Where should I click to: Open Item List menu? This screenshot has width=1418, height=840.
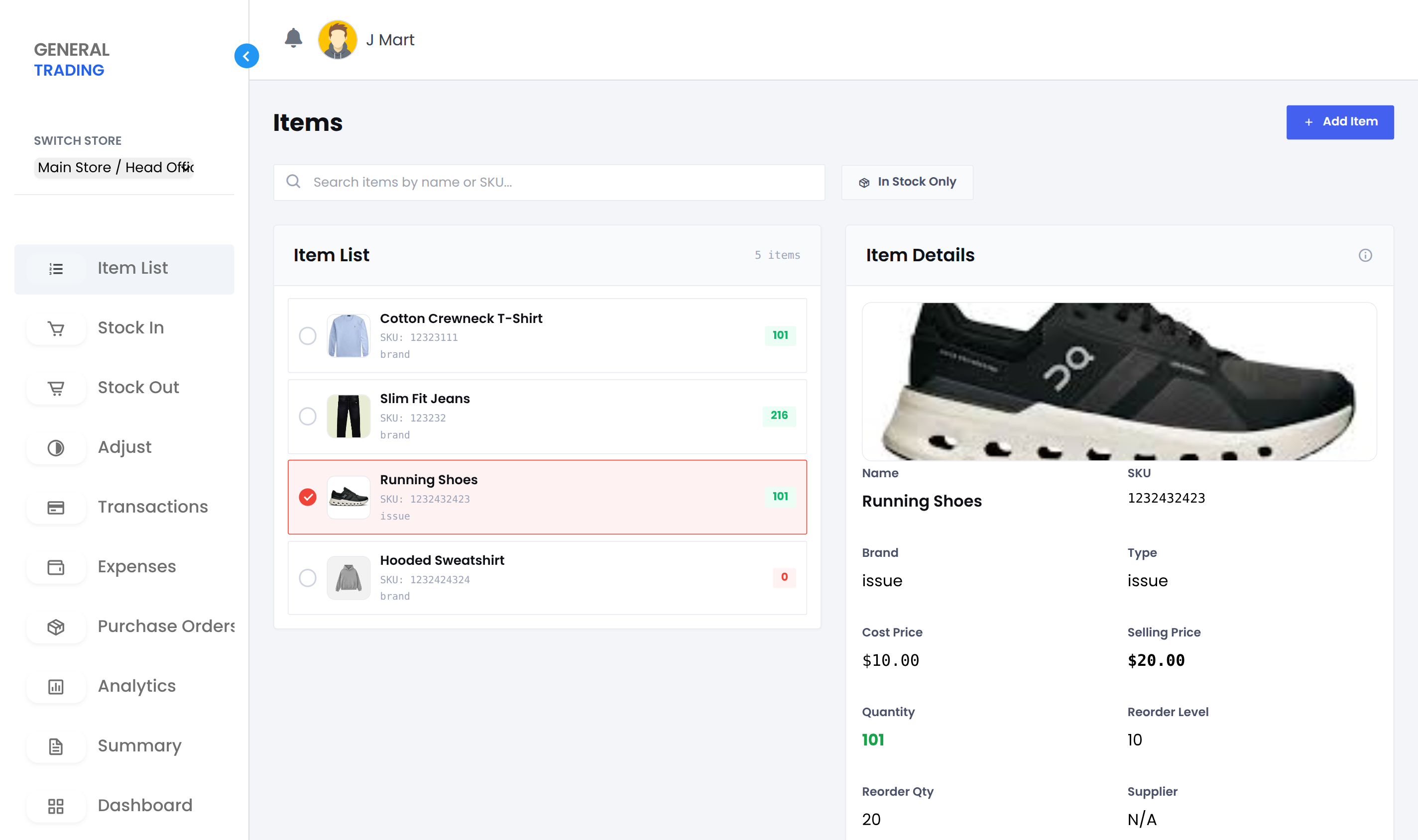coord(124,269)
